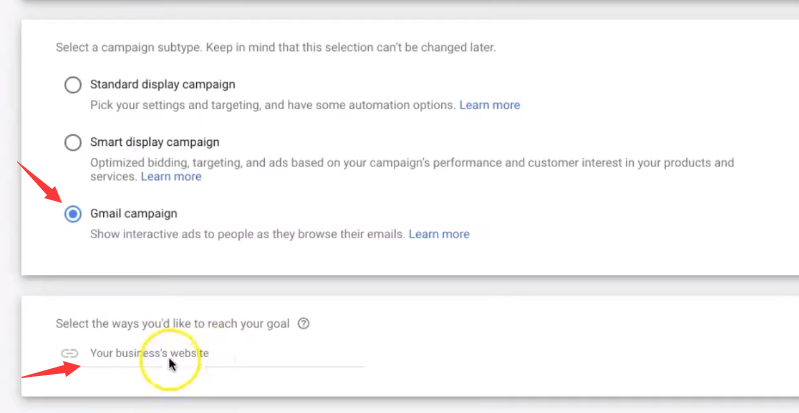Focus the Your business's website input field
799x413 pixels.
227,353
